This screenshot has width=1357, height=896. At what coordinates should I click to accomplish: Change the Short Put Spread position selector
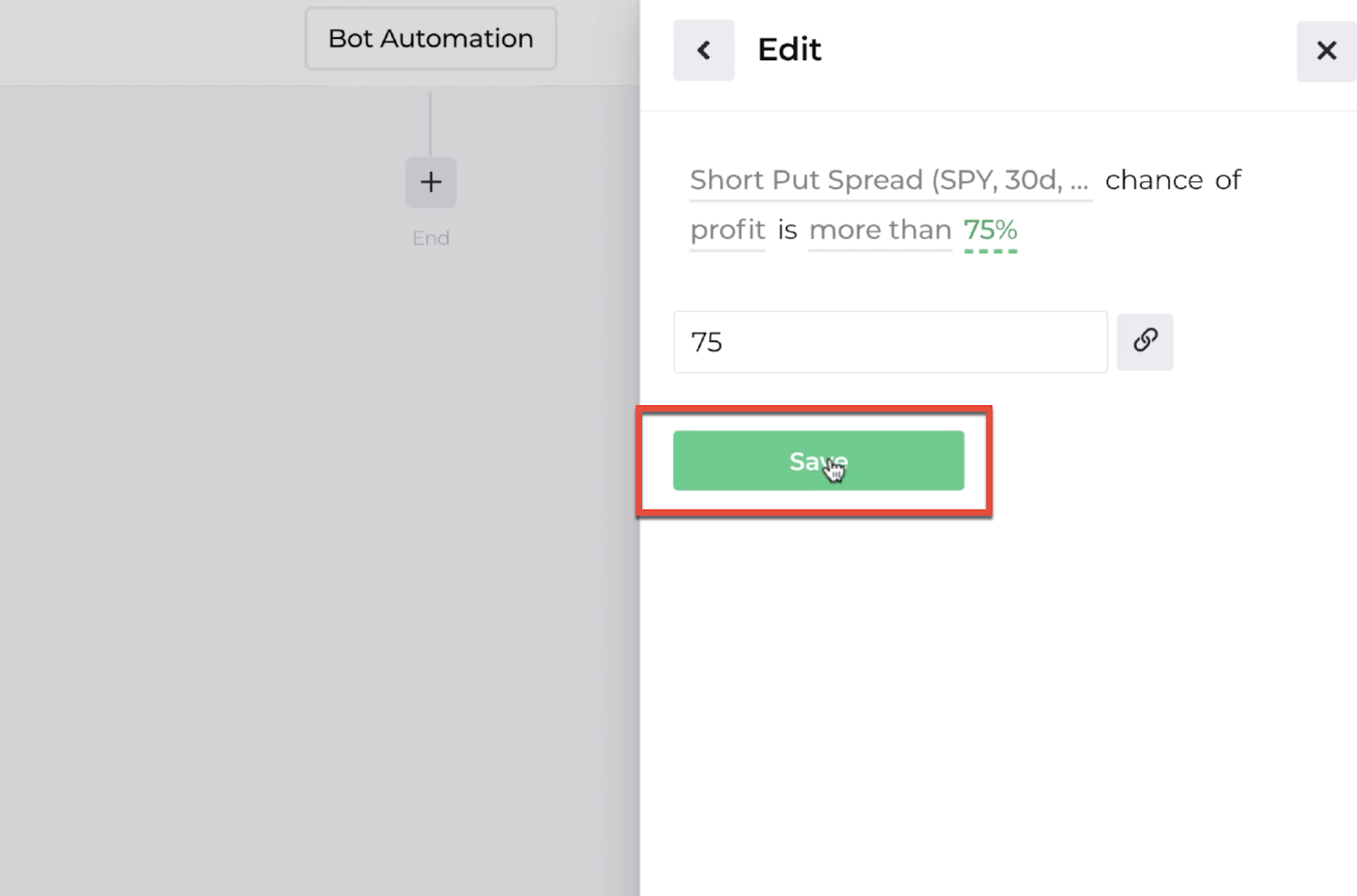pyautogui.click(x=891, y=181)
